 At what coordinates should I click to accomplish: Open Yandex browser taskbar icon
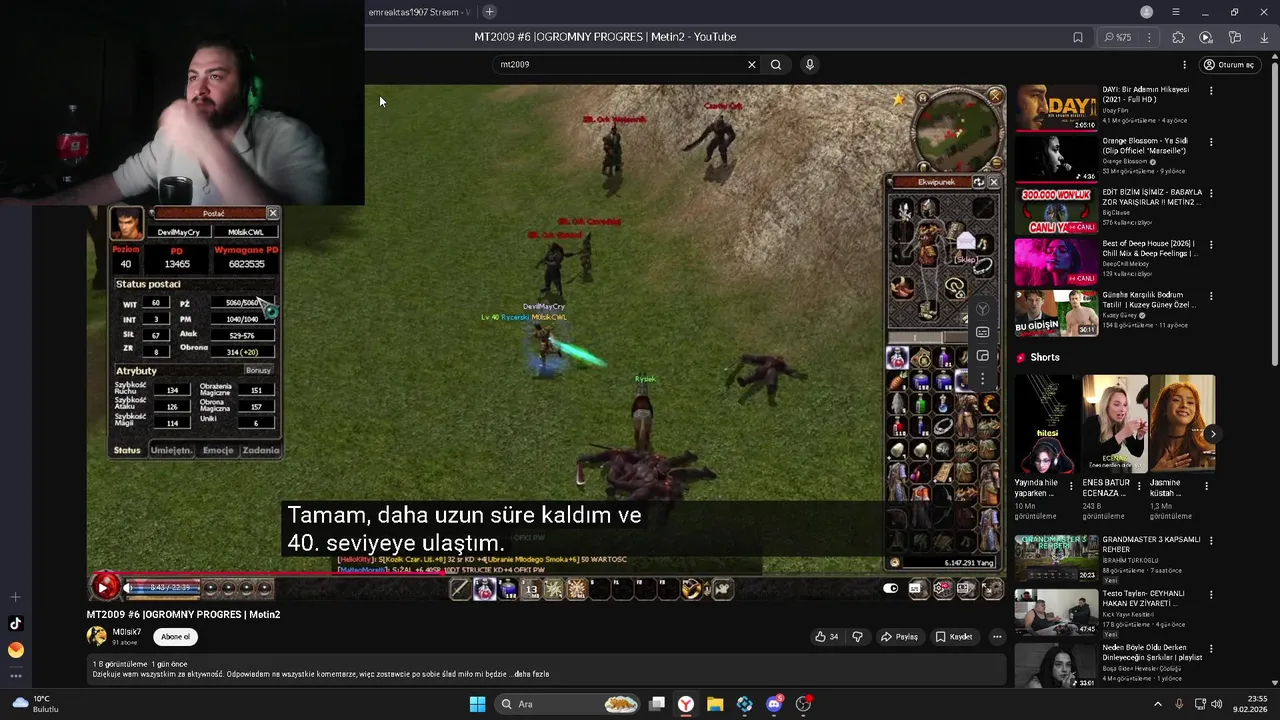point(686,704)
